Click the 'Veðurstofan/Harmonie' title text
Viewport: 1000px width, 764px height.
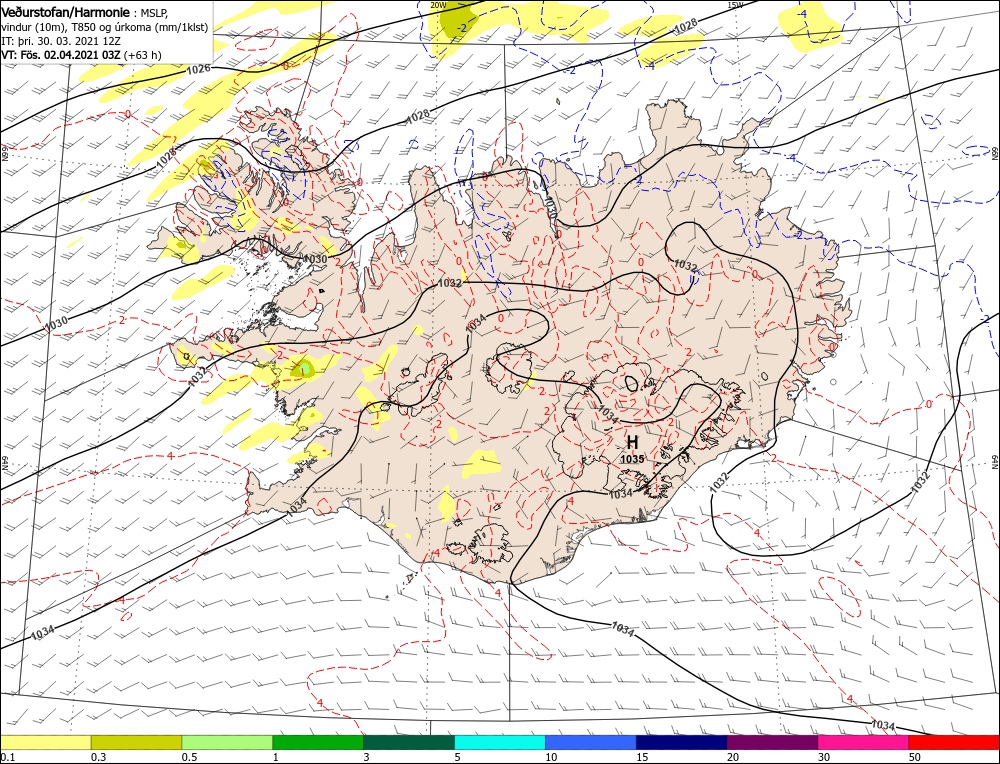[x=66, y=13]
